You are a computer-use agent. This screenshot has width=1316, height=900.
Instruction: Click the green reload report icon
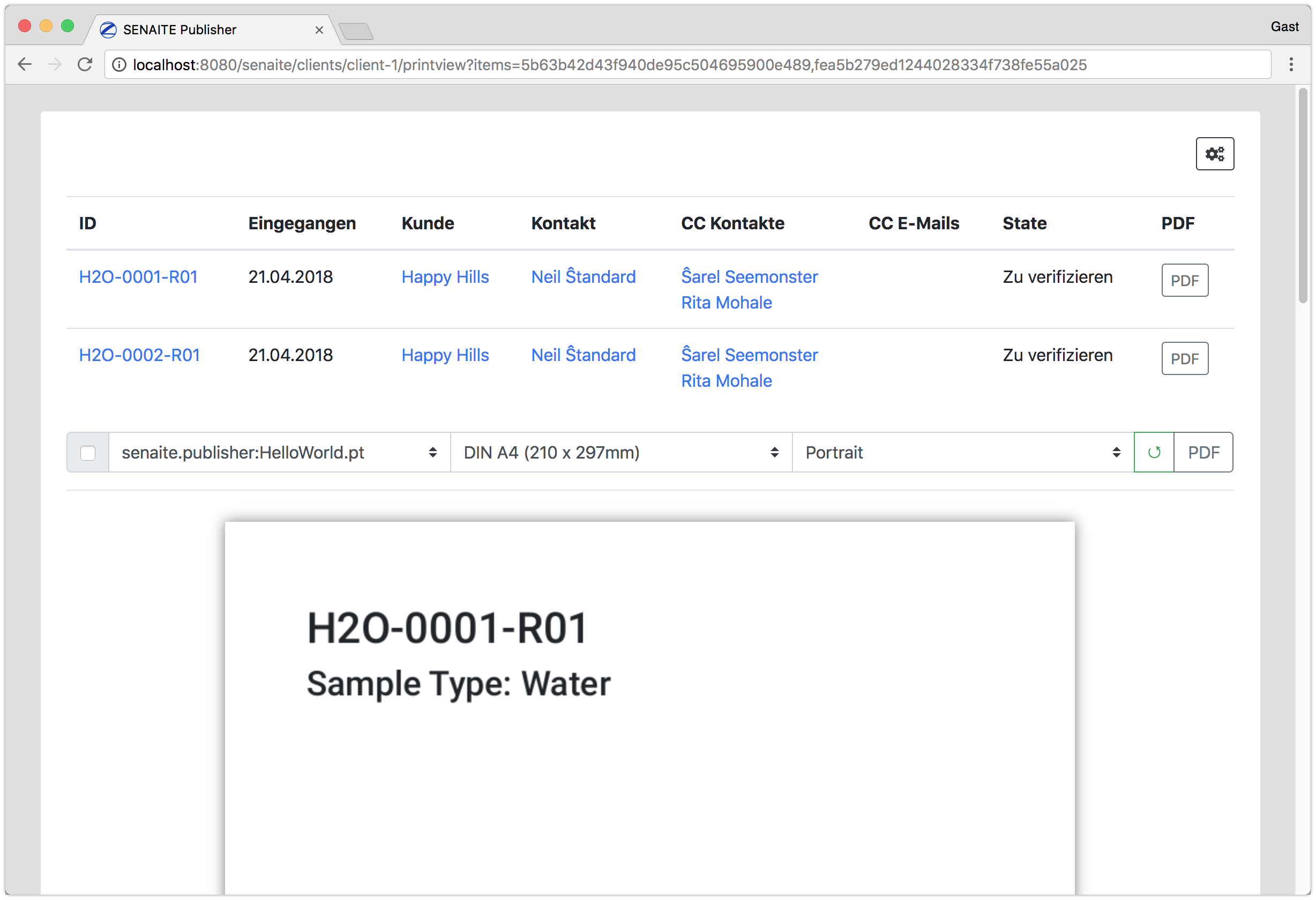click(x=1154, y=452)
